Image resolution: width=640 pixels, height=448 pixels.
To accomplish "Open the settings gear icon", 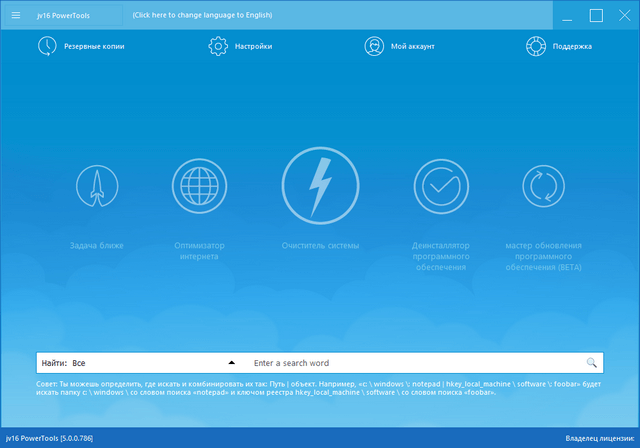I will click(x=218, y=46).
